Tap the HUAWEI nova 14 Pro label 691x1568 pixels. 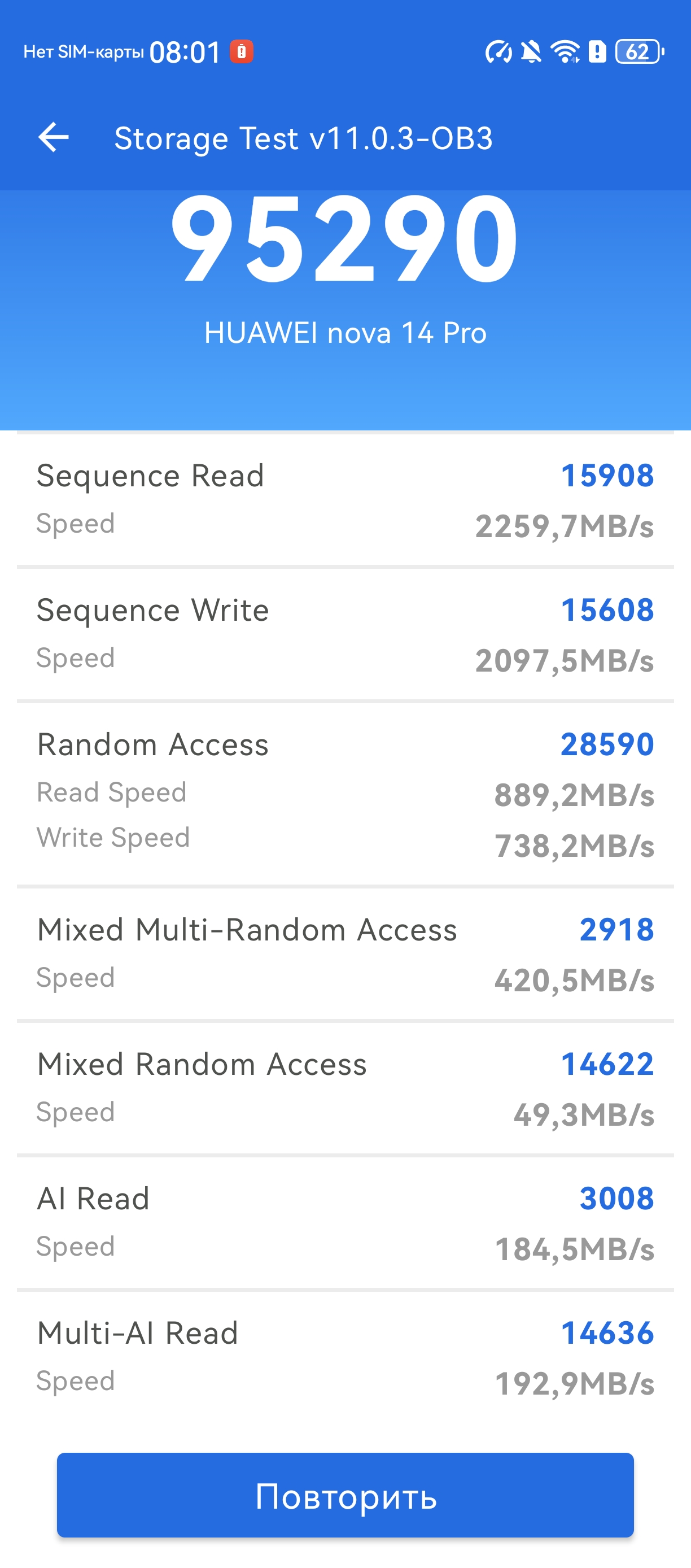coord(345,333)
